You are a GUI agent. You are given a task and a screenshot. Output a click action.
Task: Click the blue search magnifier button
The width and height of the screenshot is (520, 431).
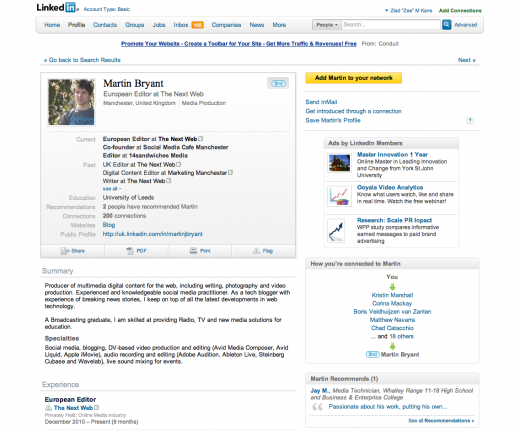[x=446, y=25]
